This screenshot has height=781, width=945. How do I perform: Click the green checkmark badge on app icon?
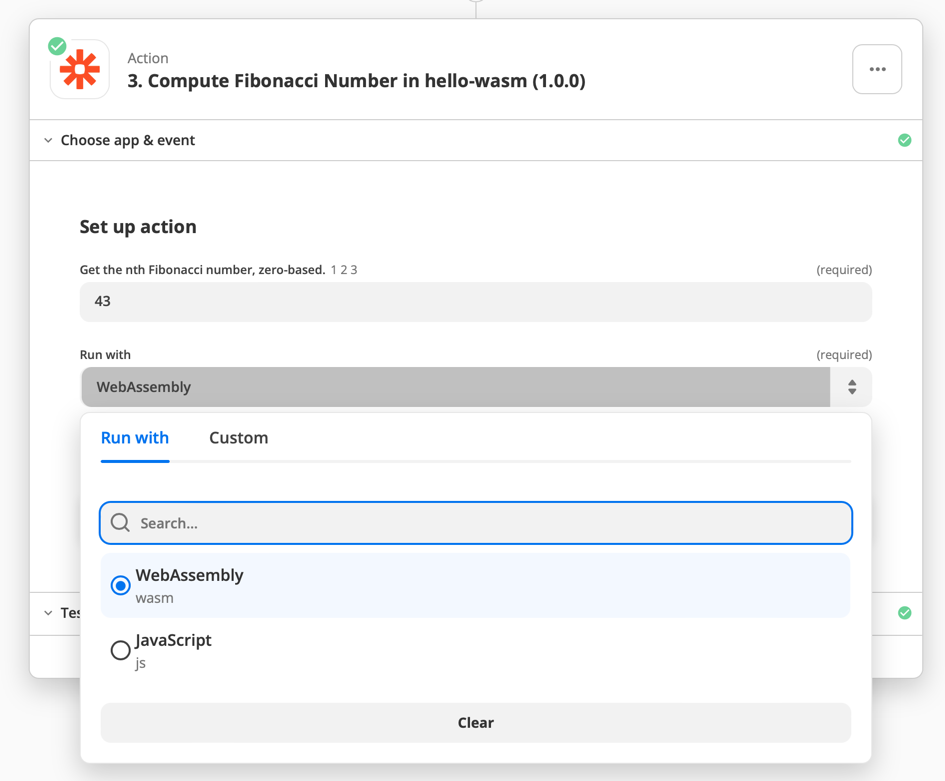(x=58, y=46)
